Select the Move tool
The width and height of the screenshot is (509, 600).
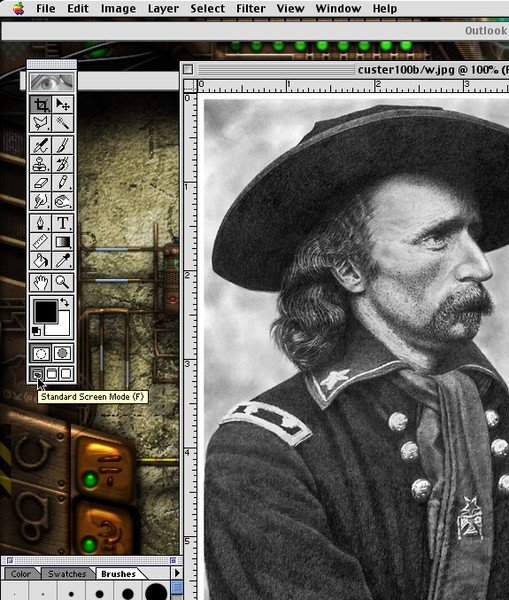point(63,104)
